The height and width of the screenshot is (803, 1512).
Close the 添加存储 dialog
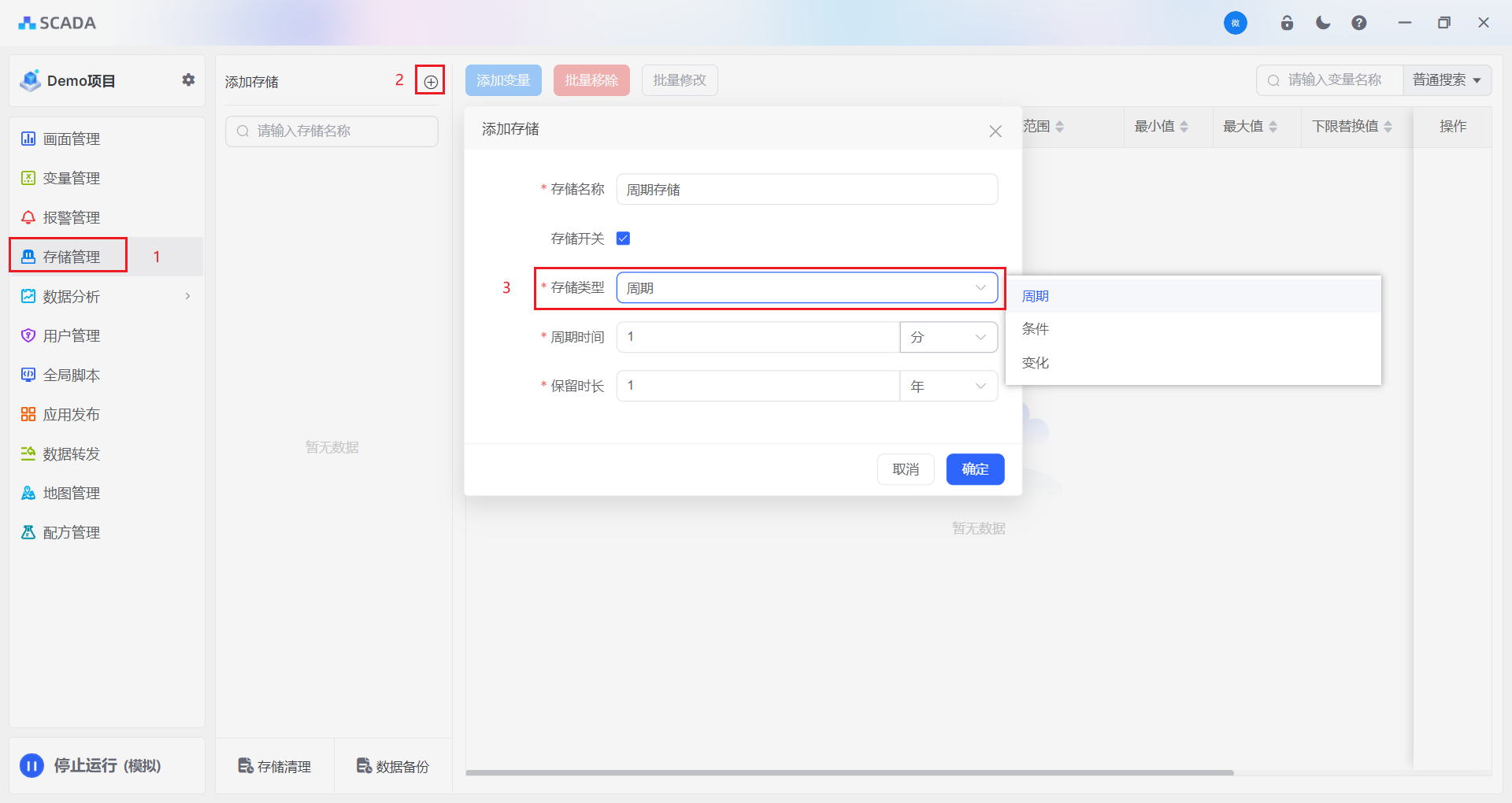[x=995, y=131]
